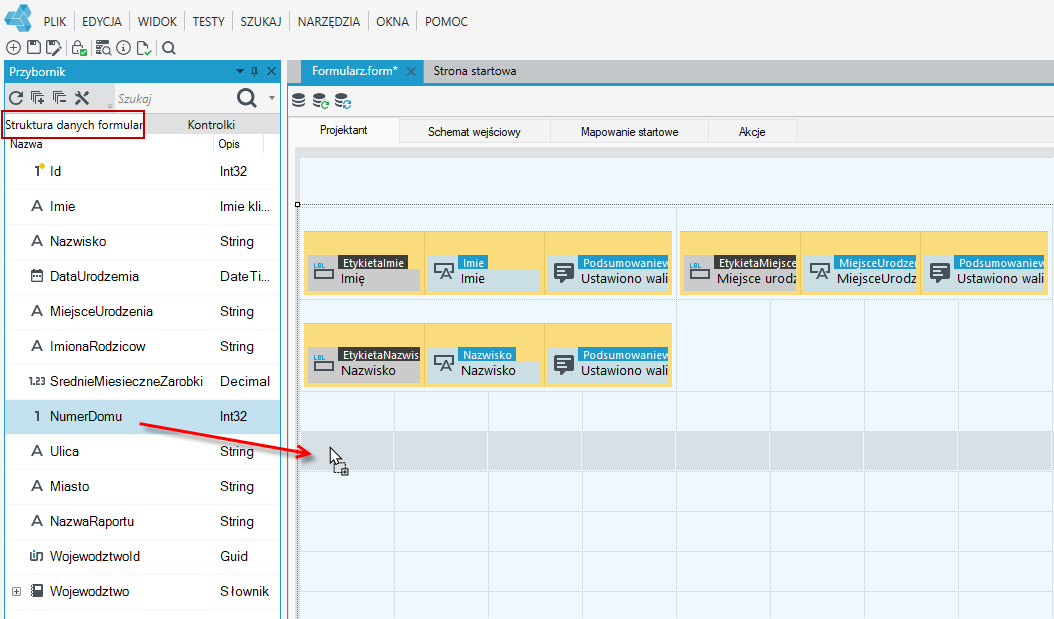Image resolution: width=1054 pixels, height=619 pixels.
Task: Select the DataUrodzenia field row
Action: click(x=142, y=276)
